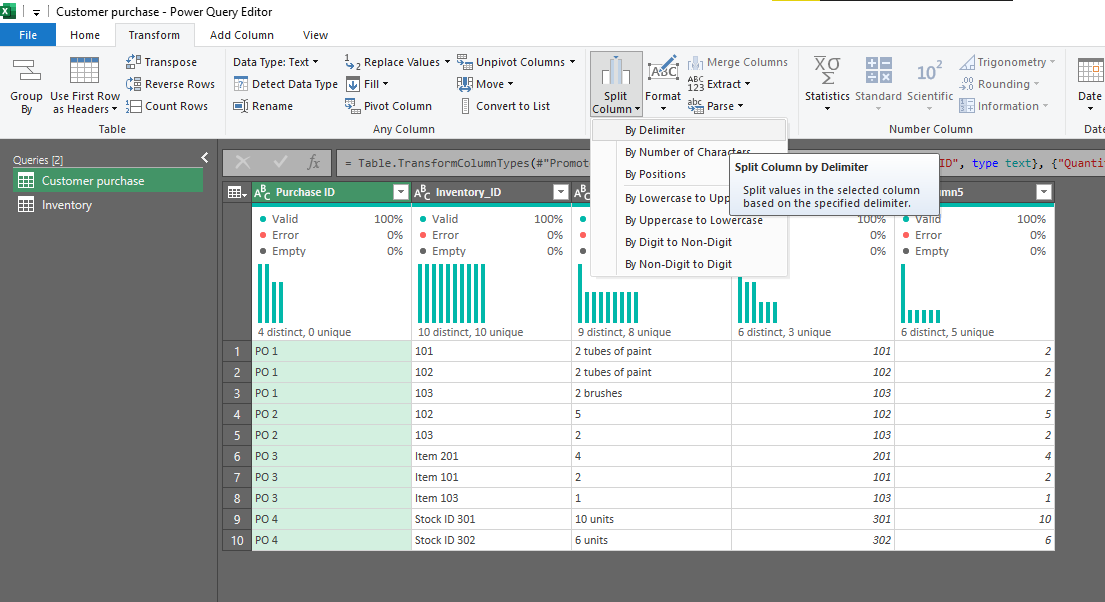Click the Purchase ID column header
The image size is (1105, 602).
pyautogui.click(x=331, y=192)
